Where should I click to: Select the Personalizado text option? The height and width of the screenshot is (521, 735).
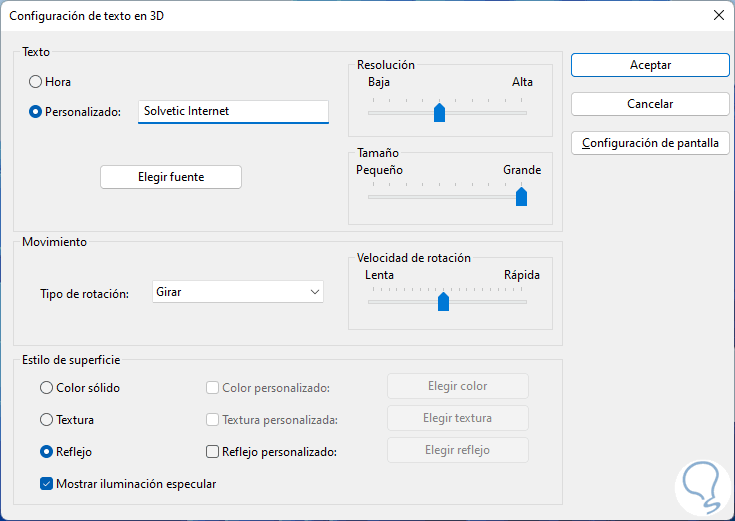click(x=36, y=112)
